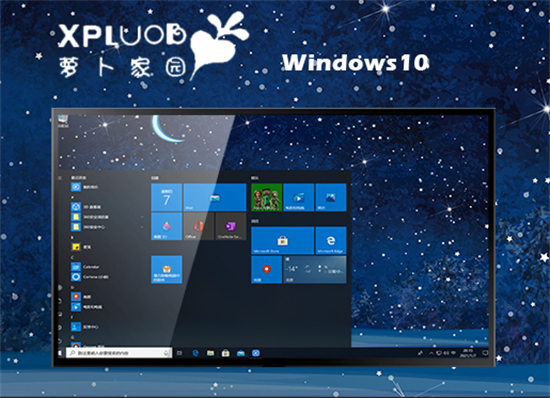Click the taskbar clock and date
Image resolution: width=550 pixels, height=398 pixels.
(x=468, y=353)
